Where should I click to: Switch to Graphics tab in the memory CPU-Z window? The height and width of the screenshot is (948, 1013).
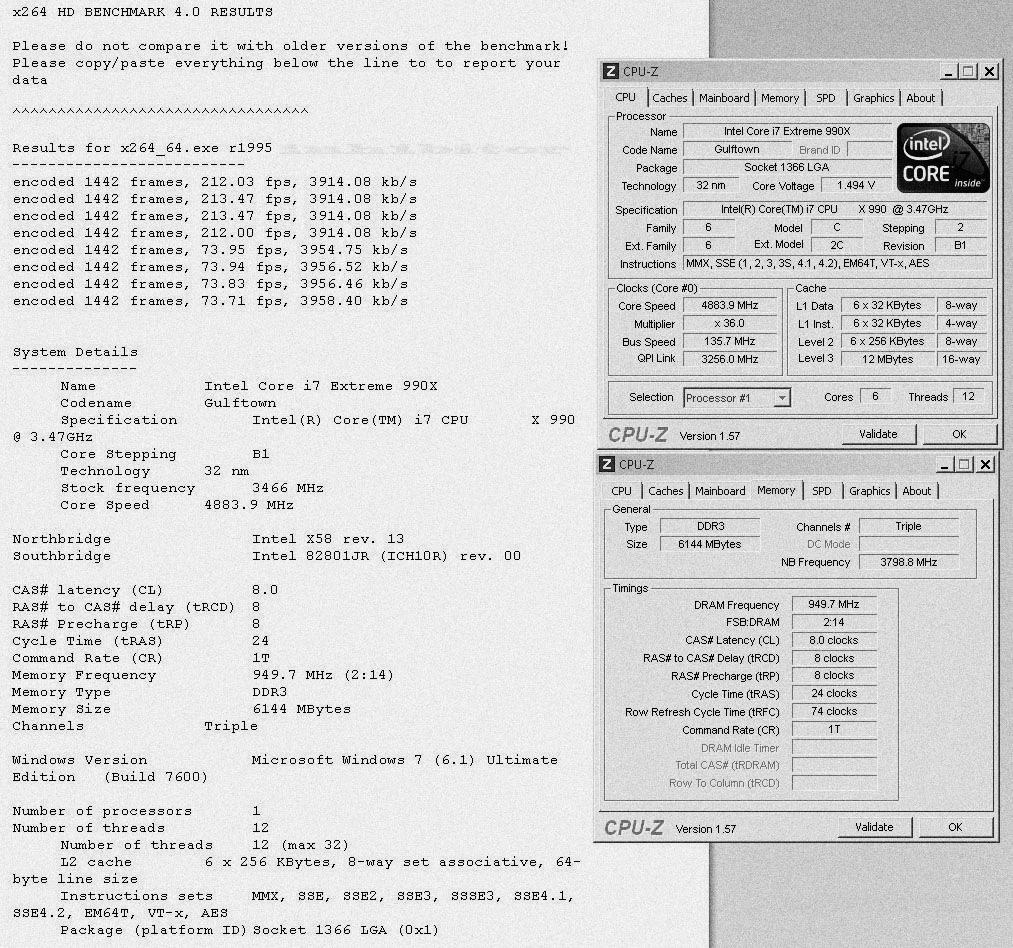870,491
